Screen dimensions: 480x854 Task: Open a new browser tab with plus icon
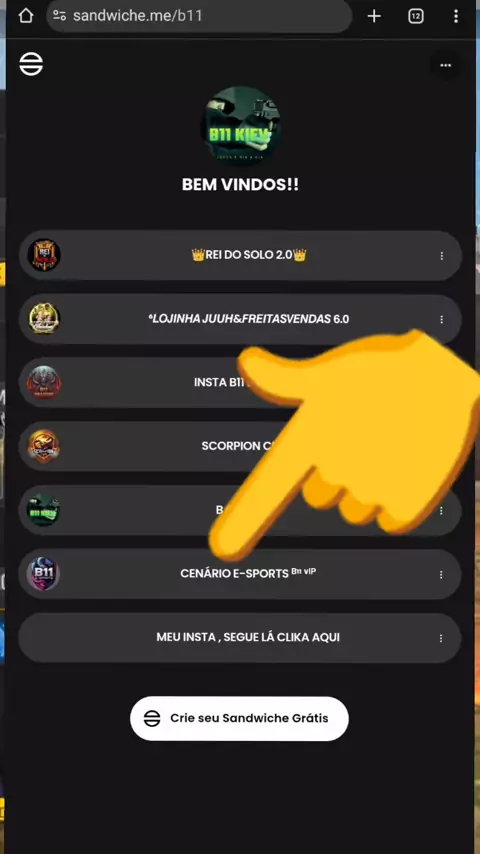374,16
